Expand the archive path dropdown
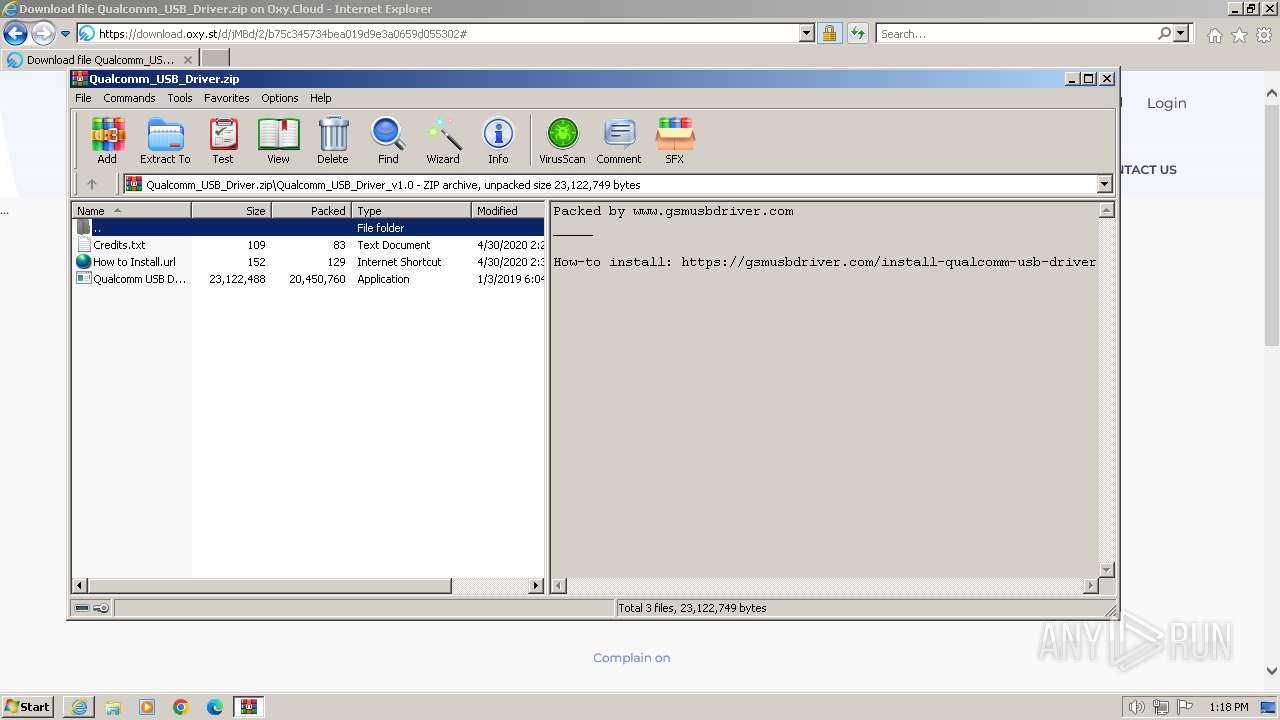The height and width of the screenshot is (720, 1280). (1104, 184)
